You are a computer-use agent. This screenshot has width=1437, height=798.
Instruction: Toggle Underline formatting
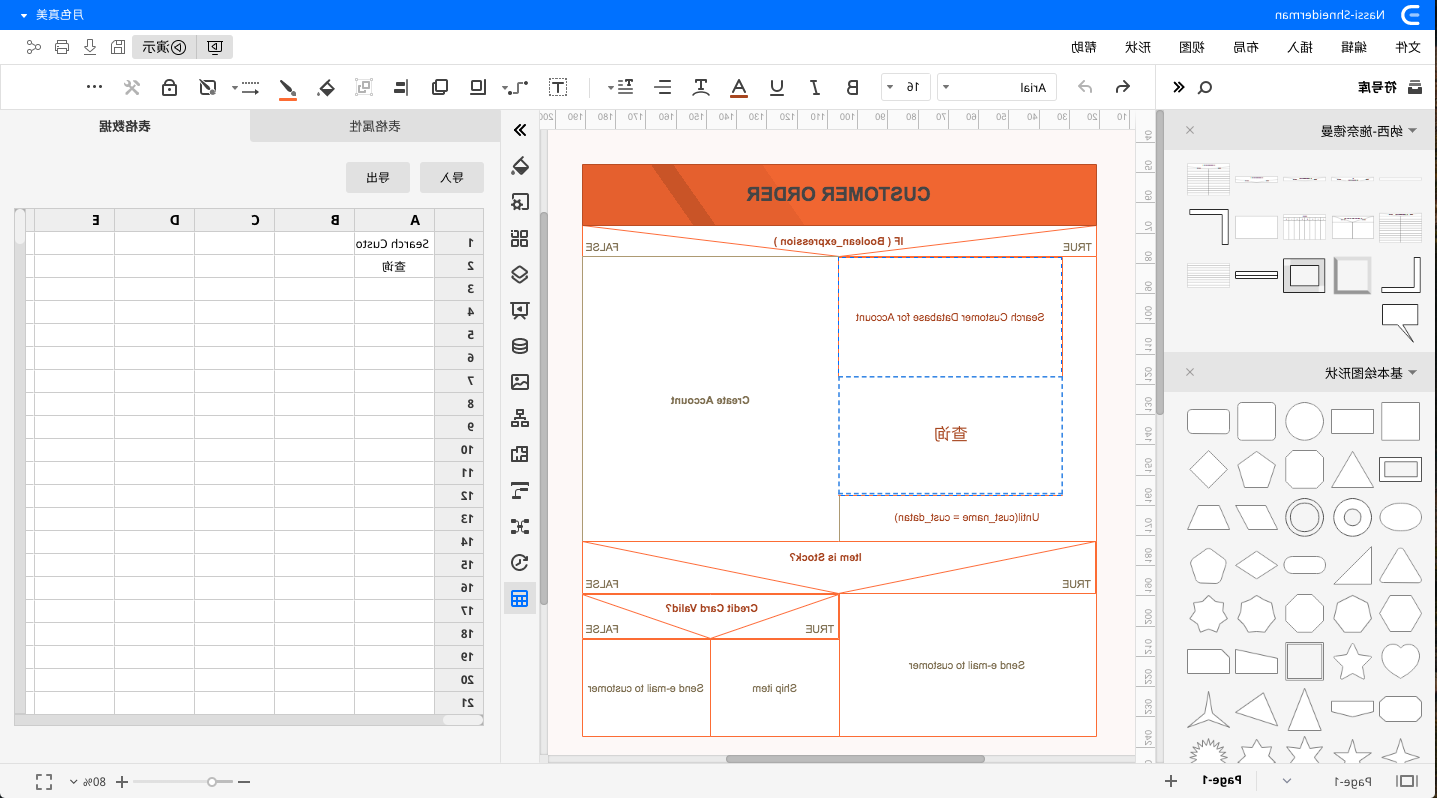(x=777, y=87)
